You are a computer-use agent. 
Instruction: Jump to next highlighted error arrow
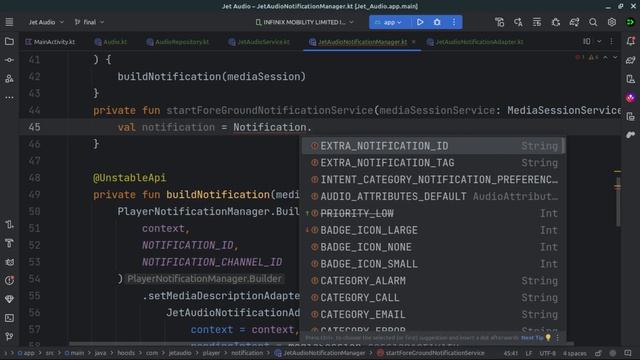[615, 58]
